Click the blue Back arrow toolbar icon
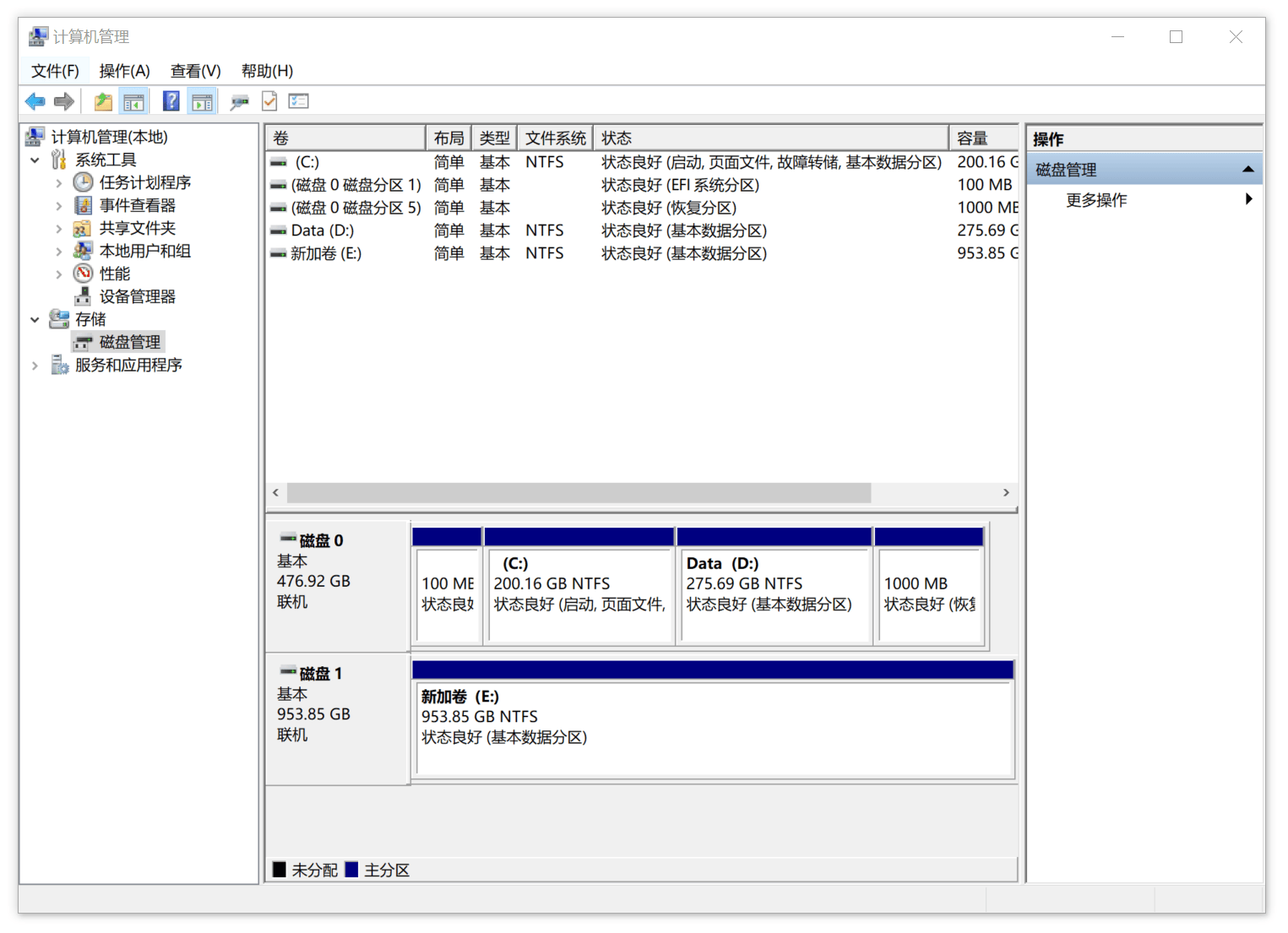This screenshot has width=1288, height=933. click(35, 102)
